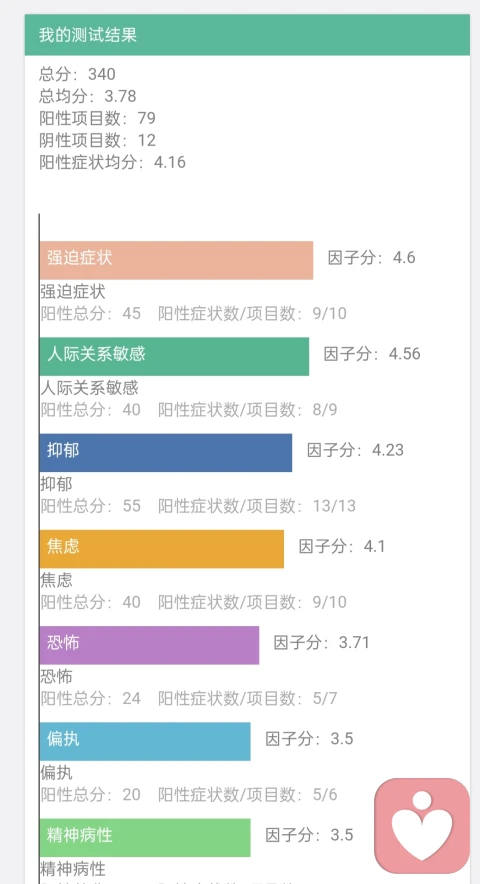Click the 13/13 depression item count

(334, 506)
